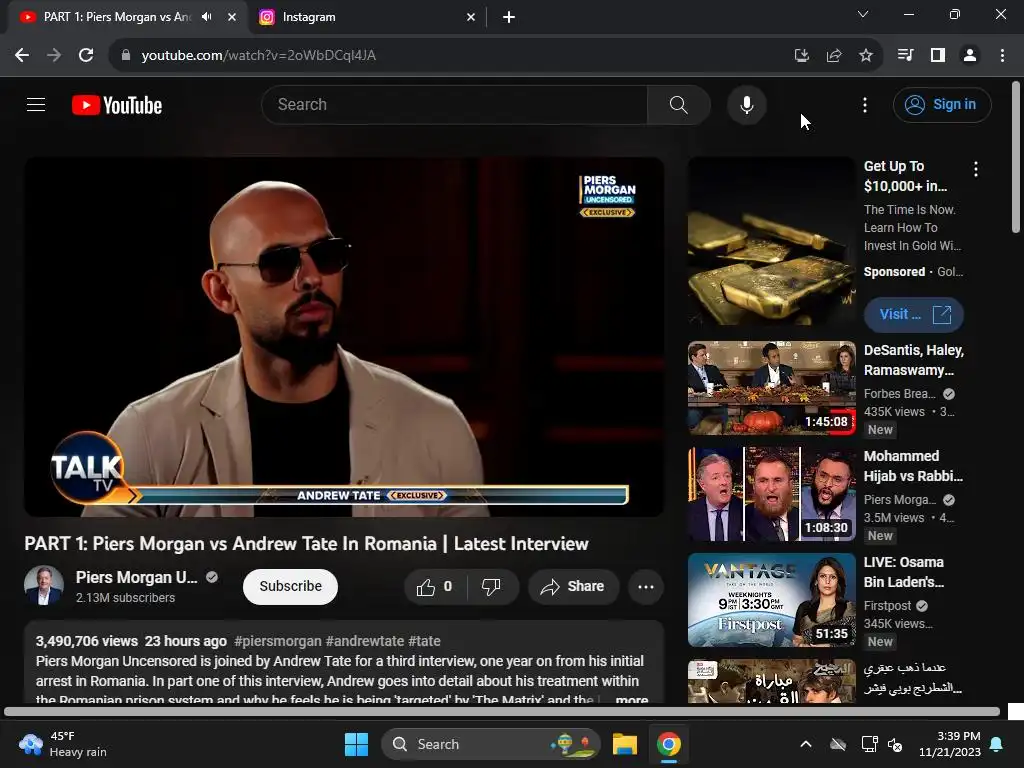Click the magnifier search button
The width and height of the screenshot is (1024, 768).
[679, 104]
